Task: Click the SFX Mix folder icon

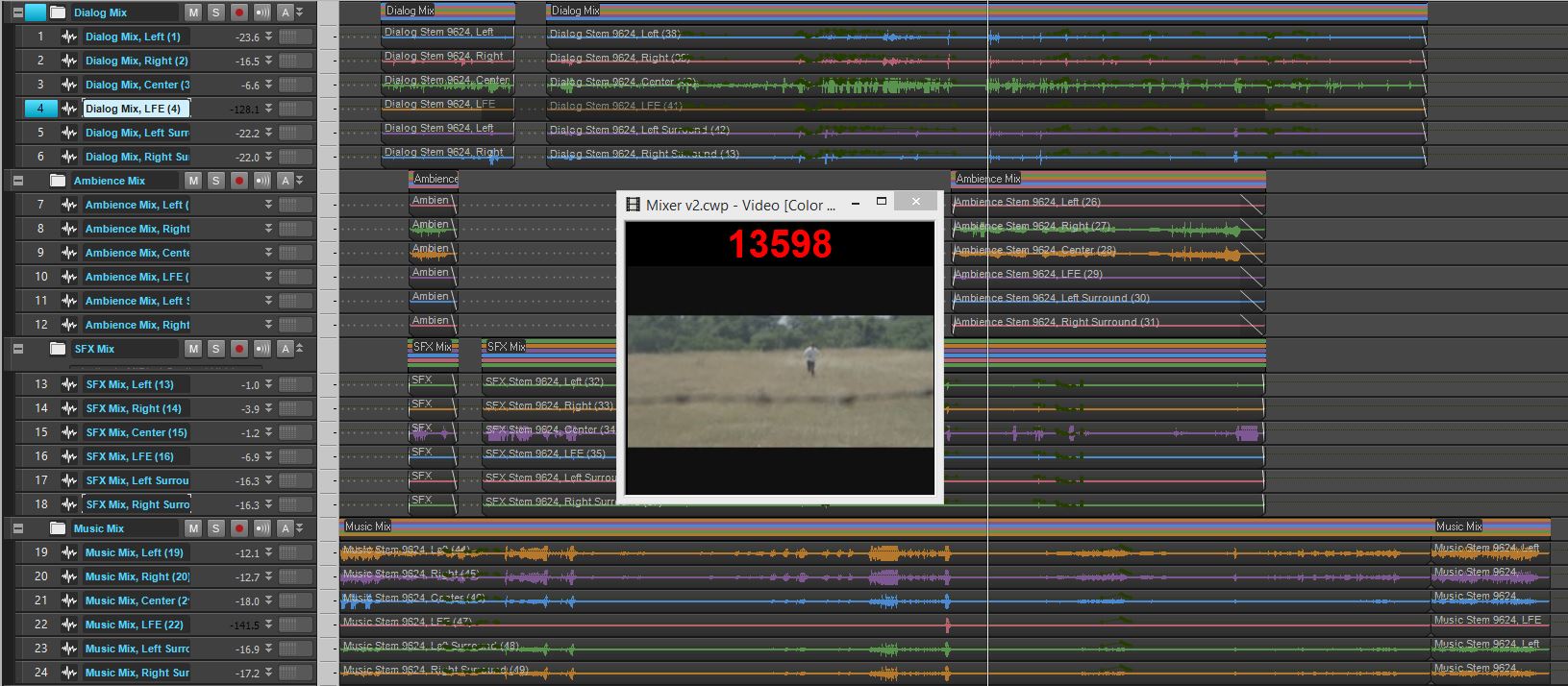Action: [58, 349]
